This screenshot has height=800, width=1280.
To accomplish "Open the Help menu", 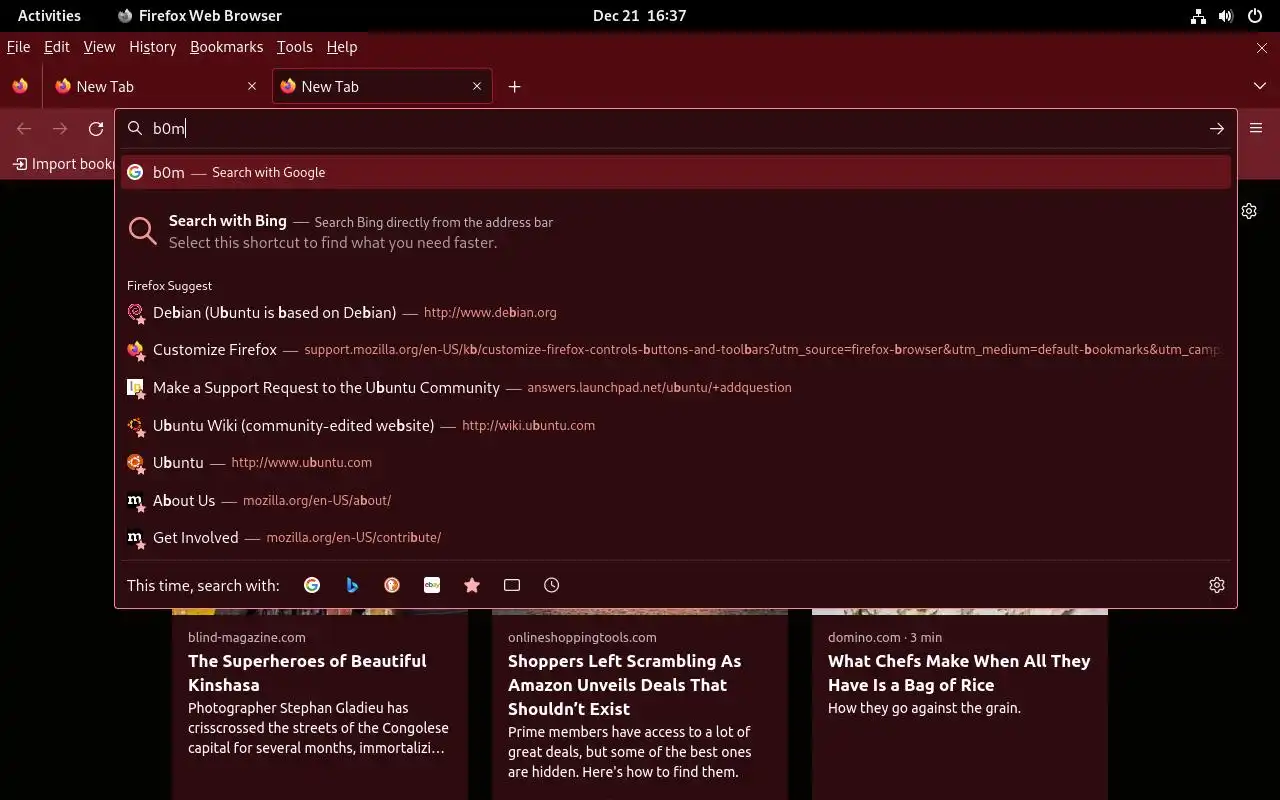I will click(342, 47).
